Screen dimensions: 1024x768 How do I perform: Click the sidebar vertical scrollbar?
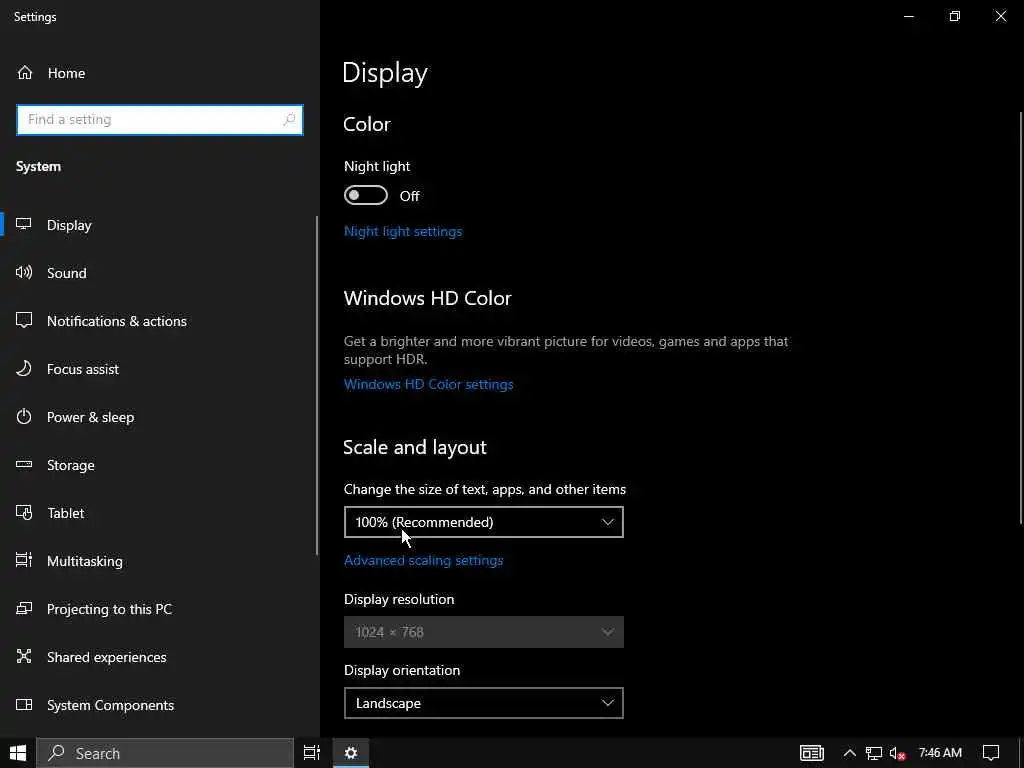[x=317, y=385]
